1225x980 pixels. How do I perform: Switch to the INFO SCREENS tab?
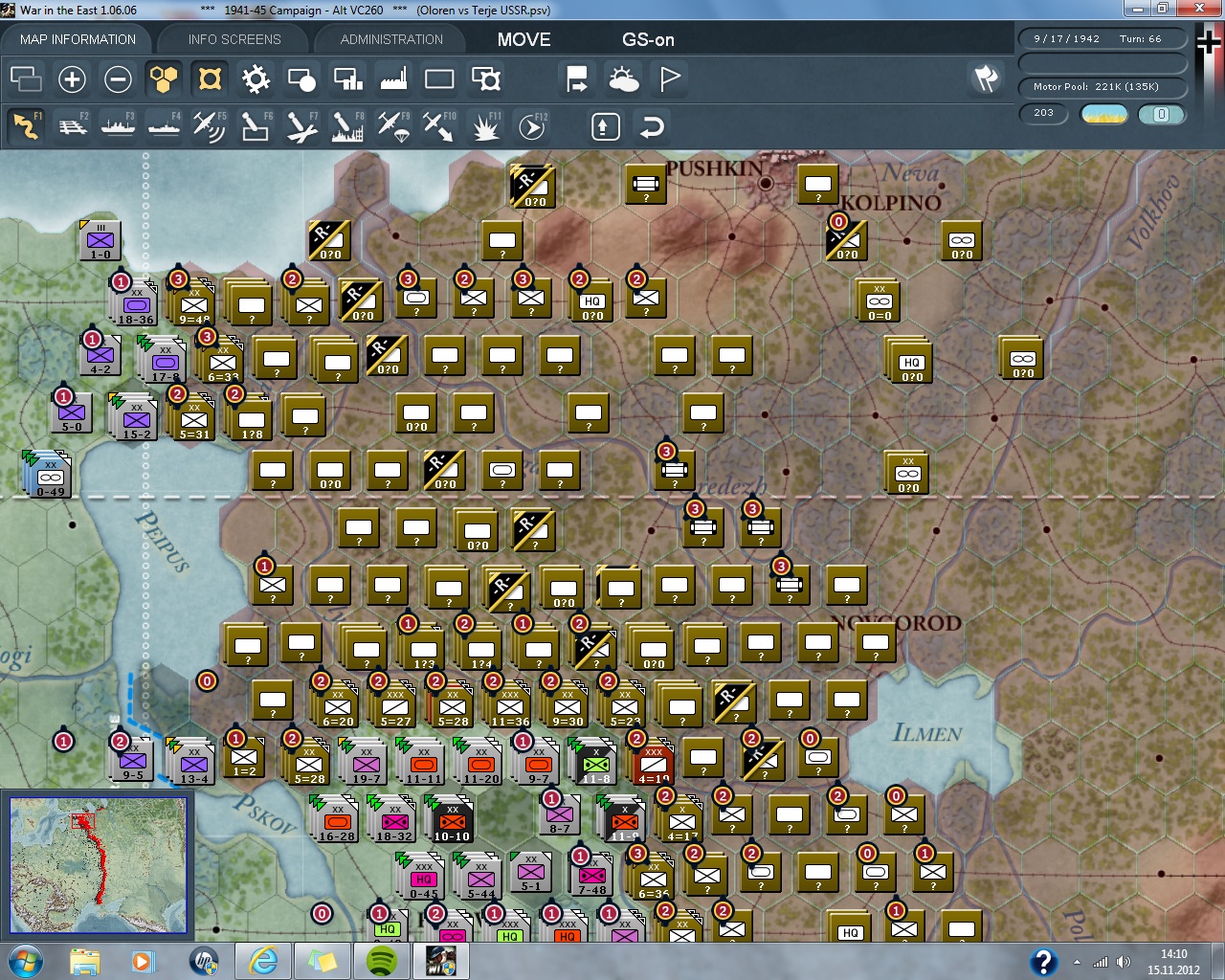(x=234, y=39)
